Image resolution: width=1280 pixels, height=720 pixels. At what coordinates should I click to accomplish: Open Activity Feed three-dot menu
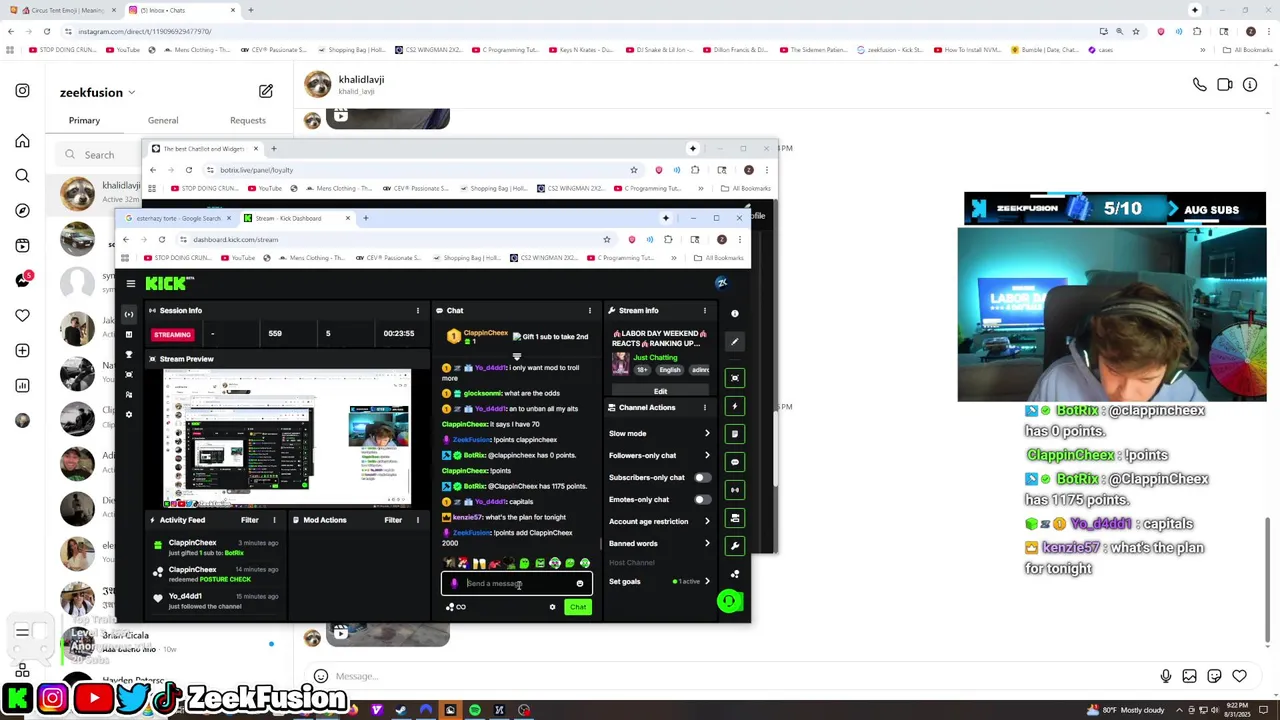(274, 520)
